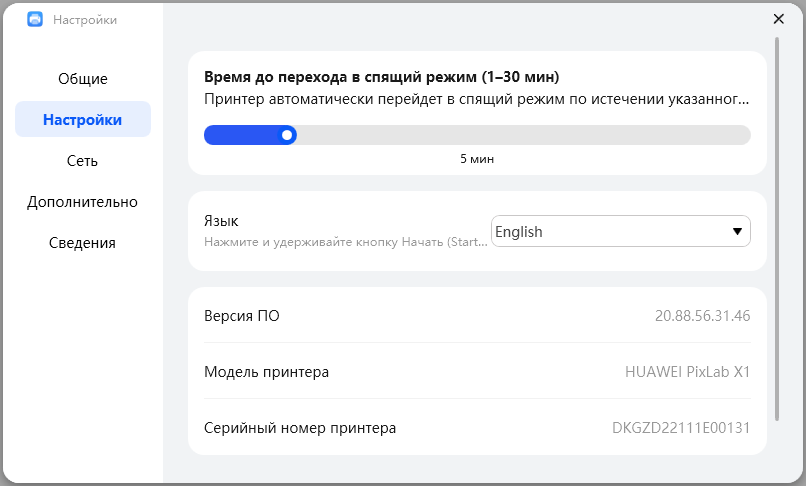The image size is (806, 486).
Task: Click the grey end of the sleep slider track
Action: [740, 134]
